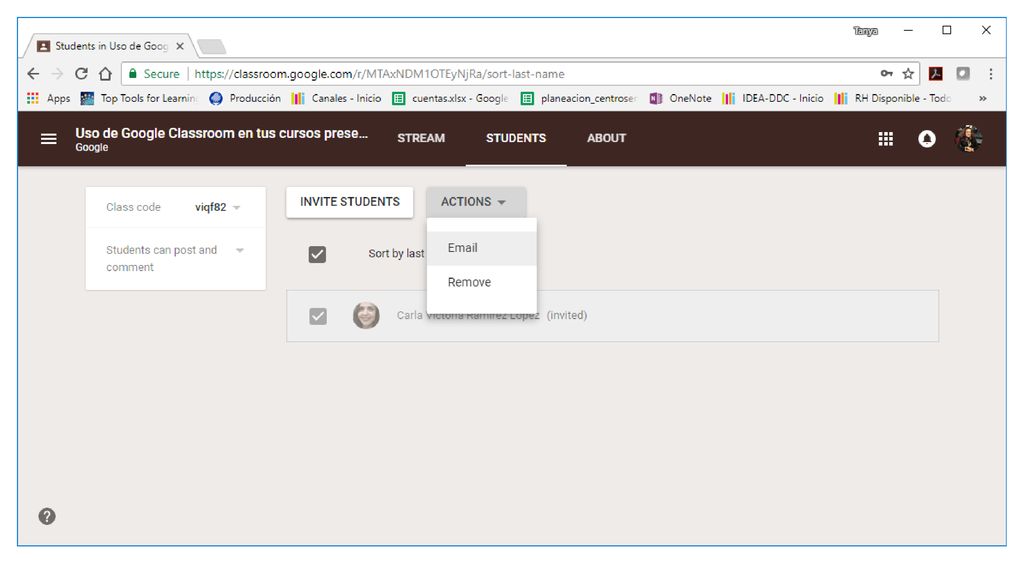Open the OneNote bookmark
Screen dimensions: 1024x576
(x=680, y=98)
